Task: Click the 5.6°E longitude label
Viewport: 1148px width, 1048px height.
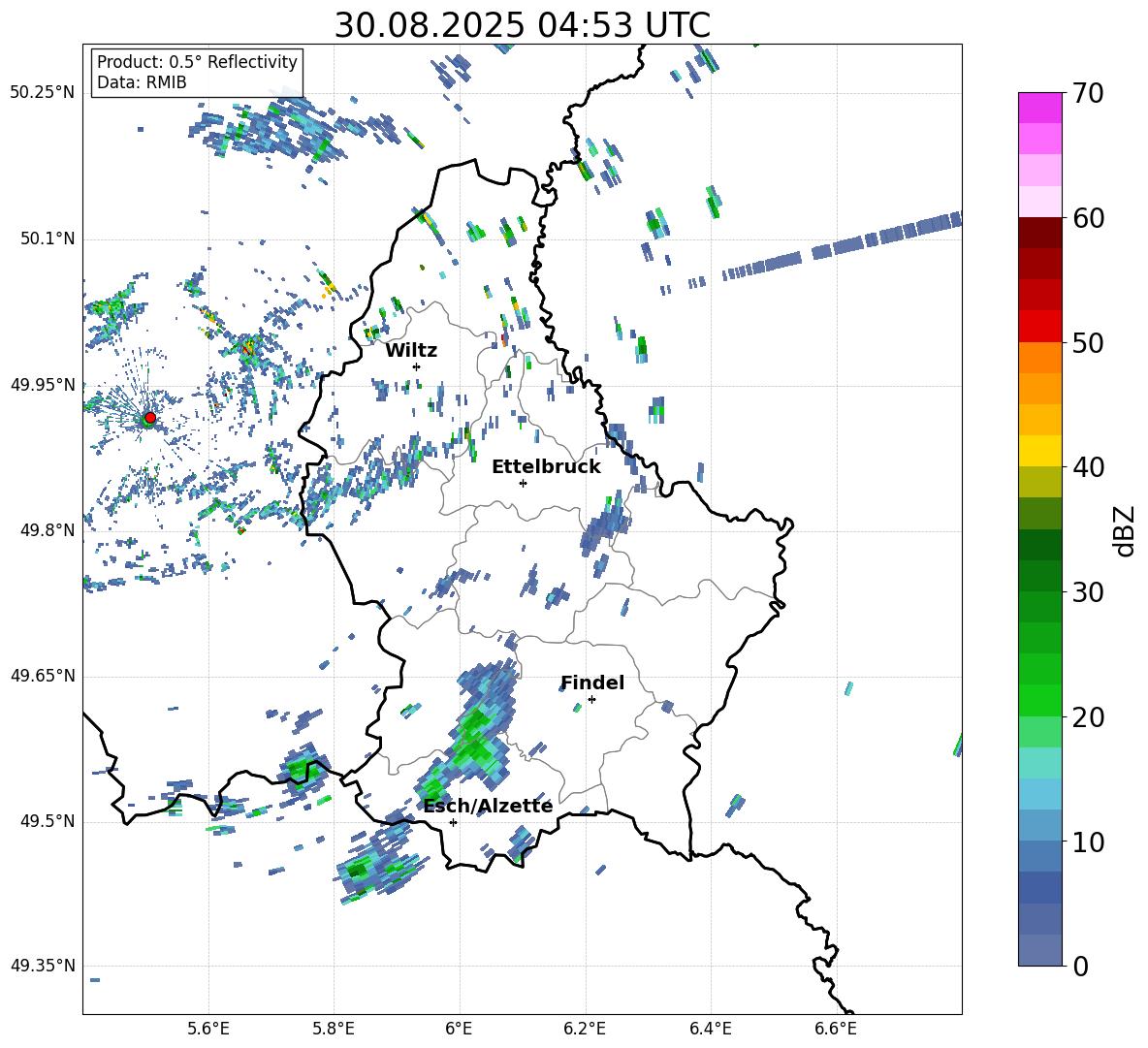Action: pos(208,1030)
